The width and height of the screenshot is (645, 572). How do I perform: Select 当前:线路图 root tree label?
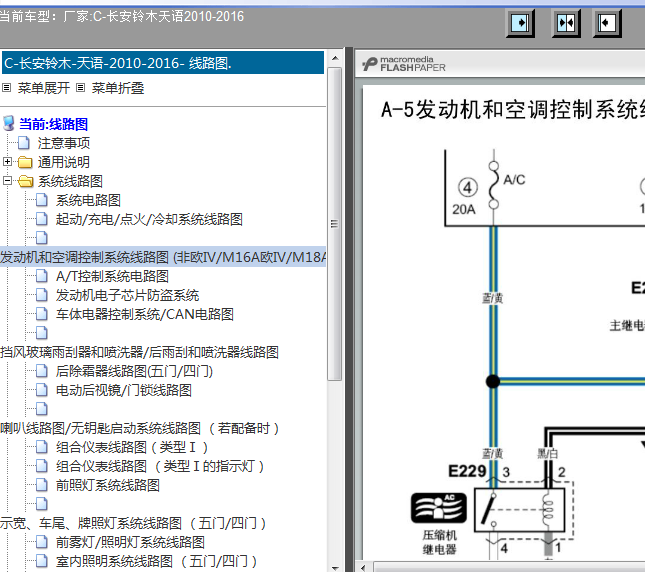tap(53, 124)
